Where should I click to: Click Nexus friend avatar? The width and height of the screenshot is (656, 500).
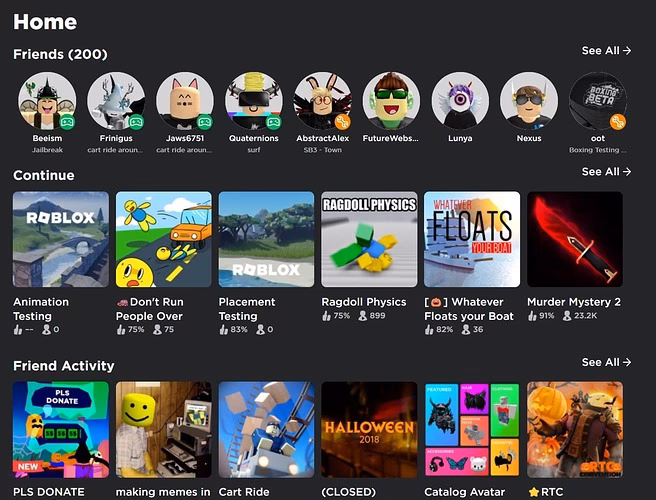click(x=529, y=101)
